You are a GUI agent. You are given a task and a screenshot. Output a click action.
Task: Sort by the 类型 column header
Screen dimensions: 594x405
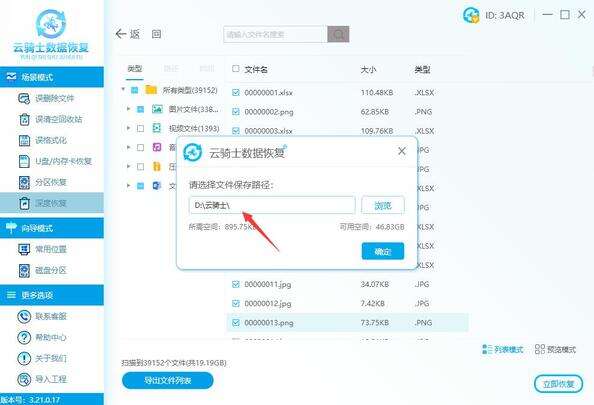point(422,69)
